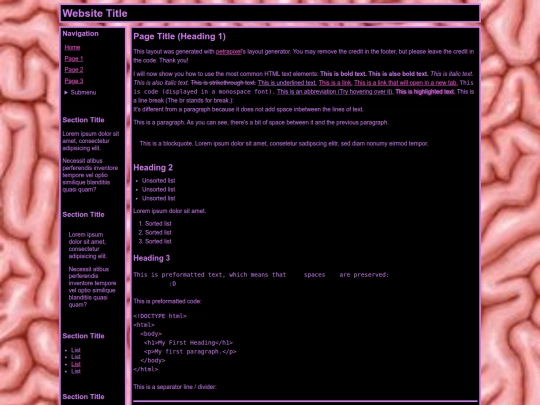Click the 'This is underlined text' sample
The height and width of the screenshot is (405, 540).
tap(287, 83)
